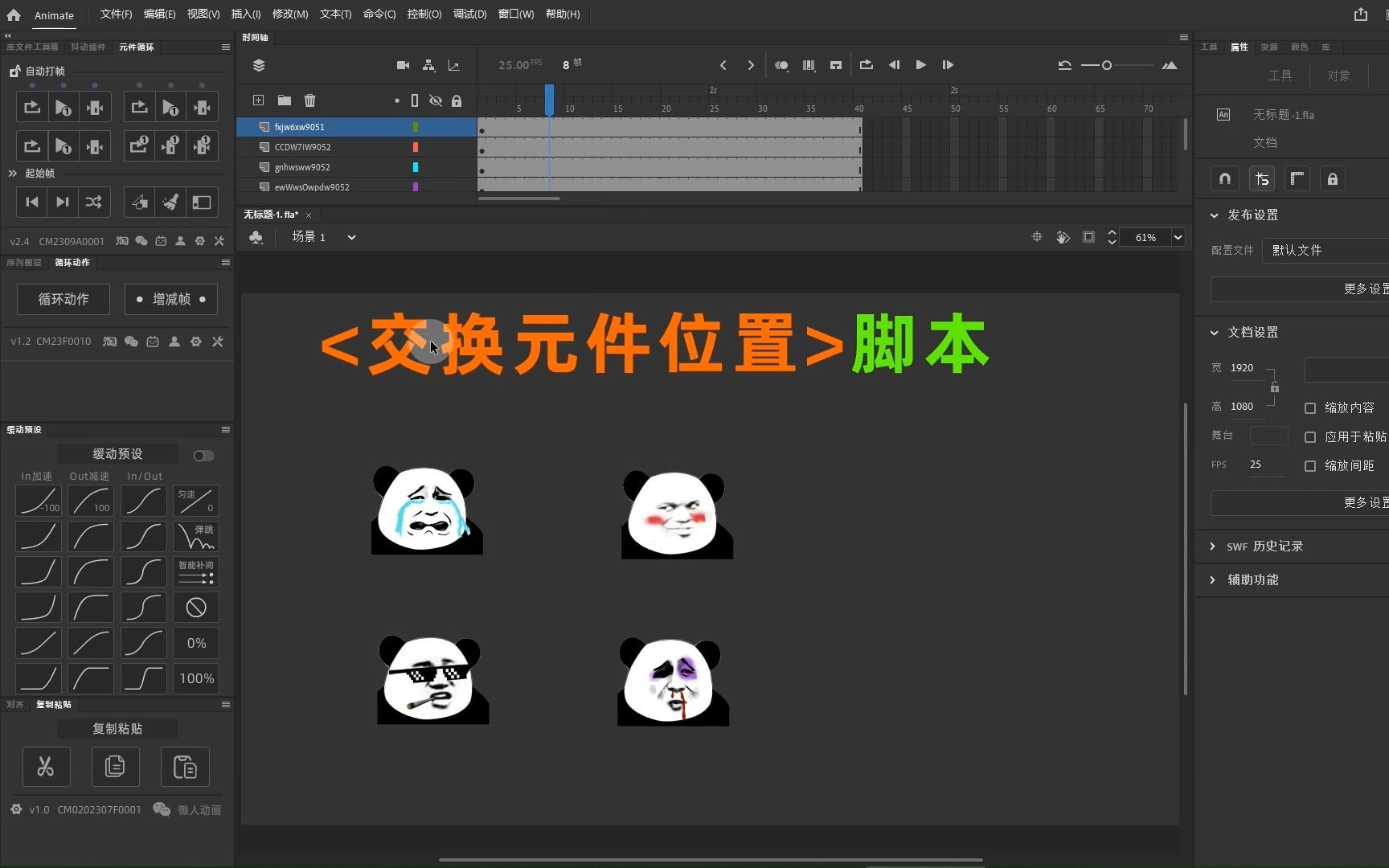The height and width of the screenshot is (868, 1389).
Task: Click the 100% easing button
Action: [196, 678]
